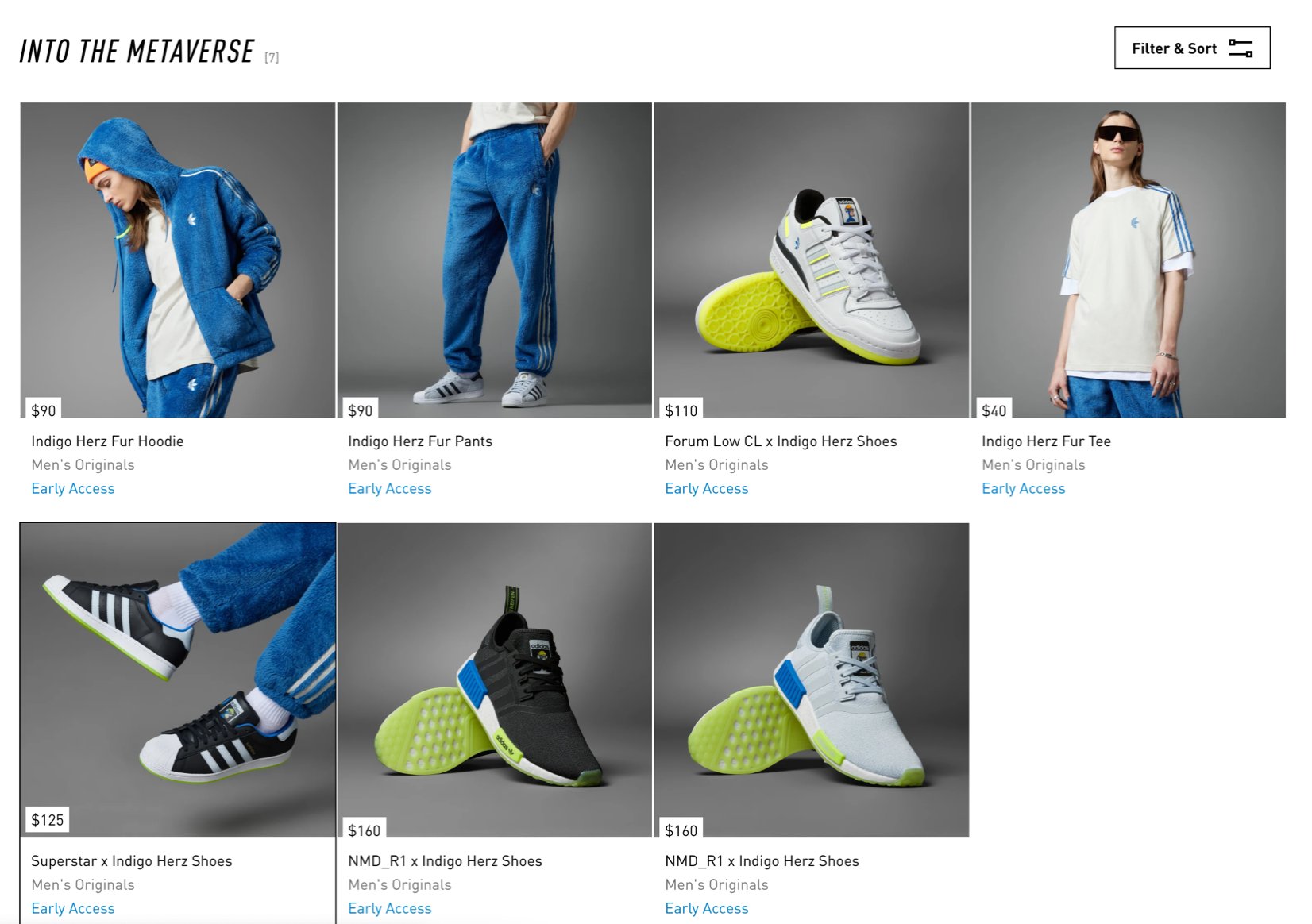Viewport: 1312px width, 924px height.
Task: View the Indigo Herz Fur Tee photo
Action: (x=1128, y=260)
